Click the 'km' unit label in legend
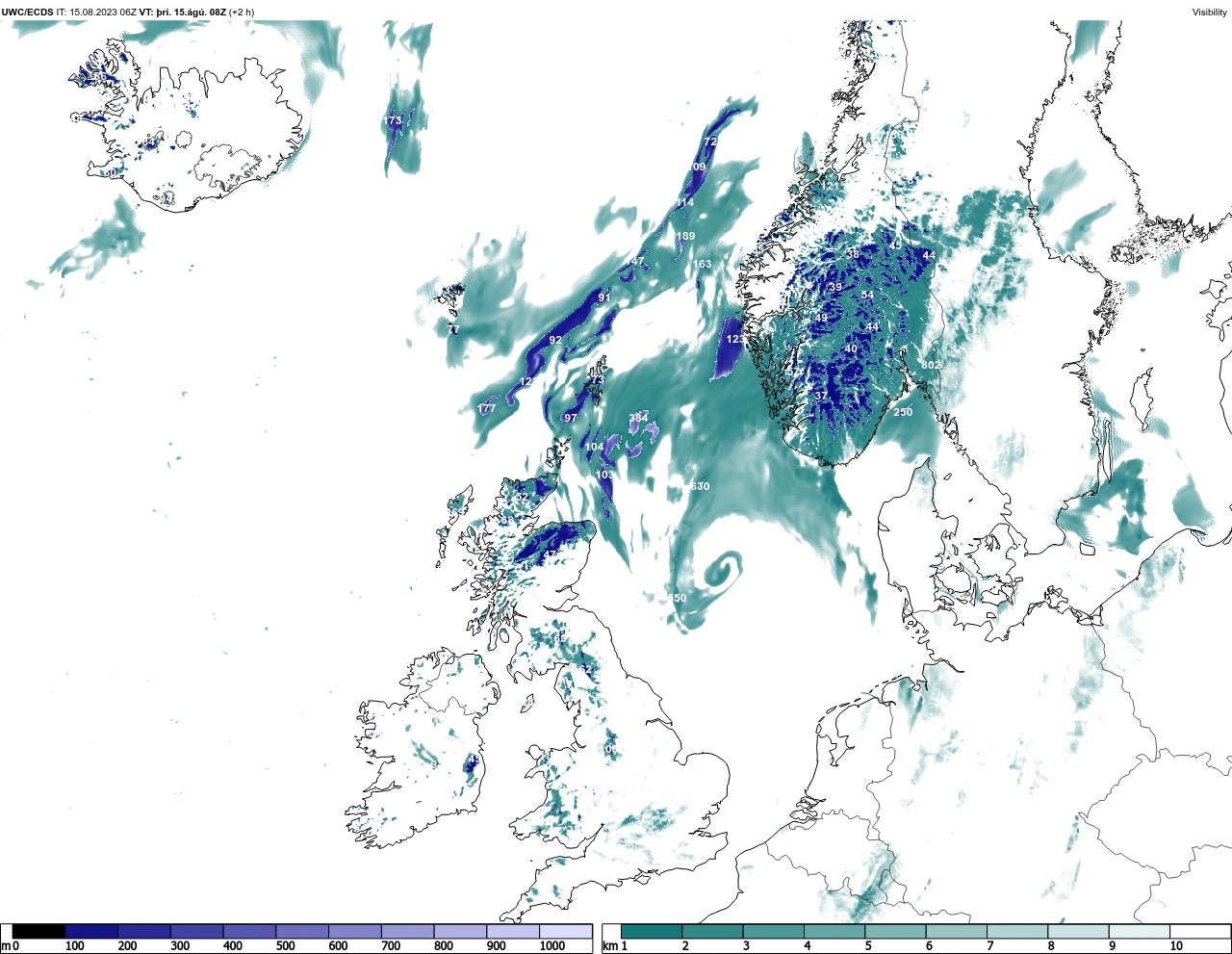This screenshot has width=1232, height=954. point(609,946)
